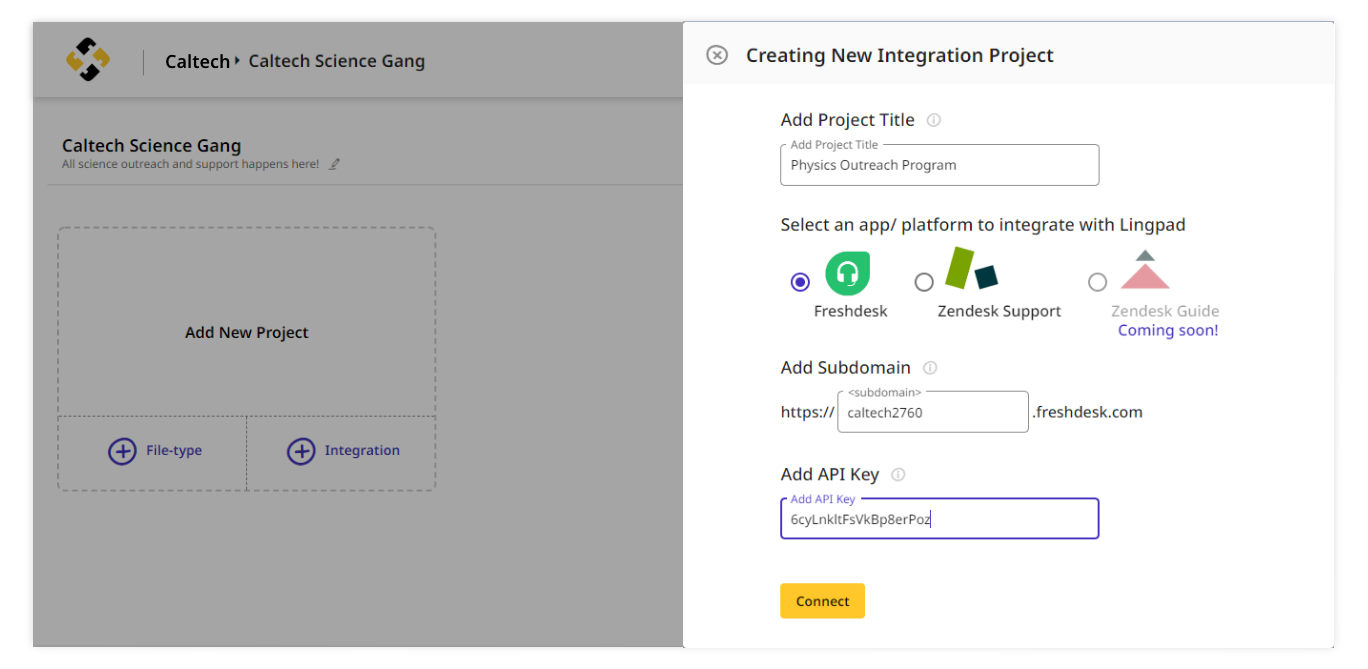Click the https:// prefix text
The height and width of the screenshot is (669, 1368).
(807, 412)
